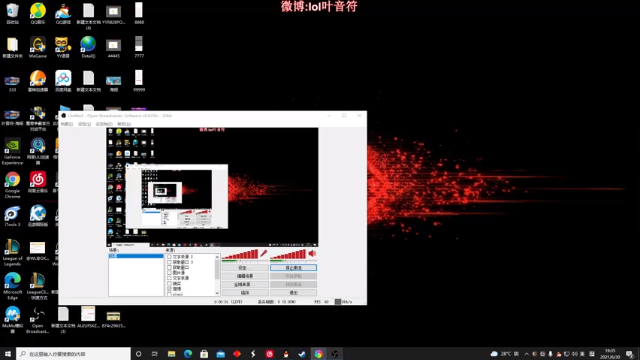Image resolution: width=640 pixels, height=360 pixels.
Task: Open the 设定(S) menu in OBS
Action: tap(84, 124)
